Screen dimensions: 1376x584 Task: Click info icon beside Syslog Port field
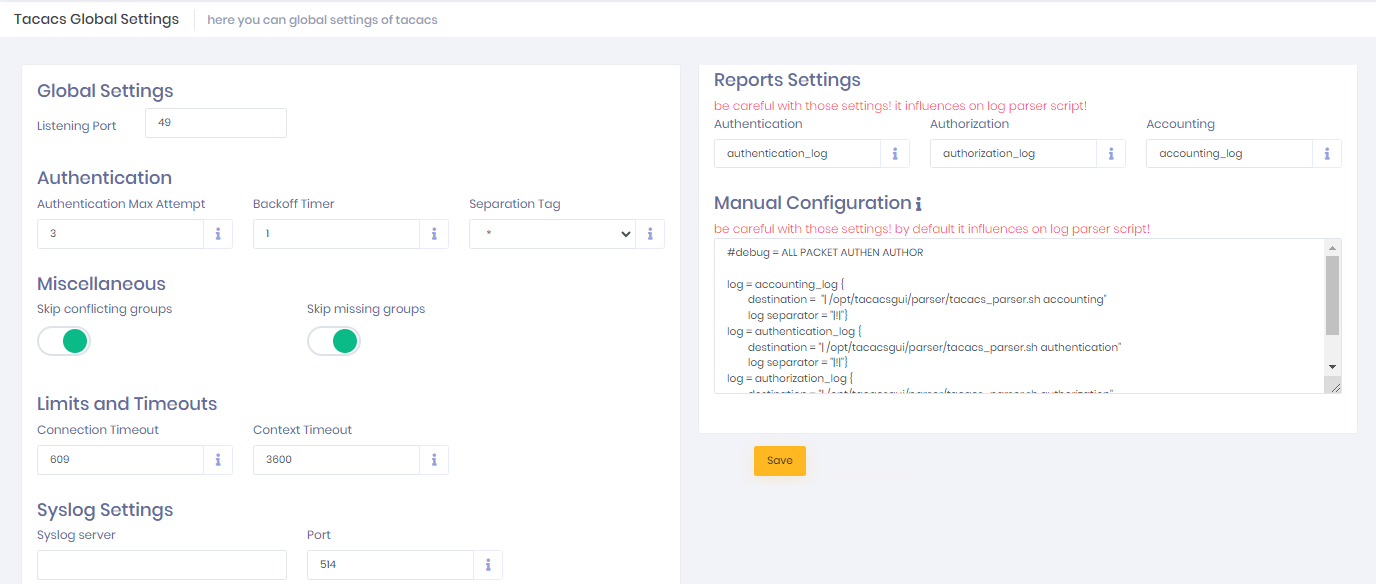(x=488, y=565)
